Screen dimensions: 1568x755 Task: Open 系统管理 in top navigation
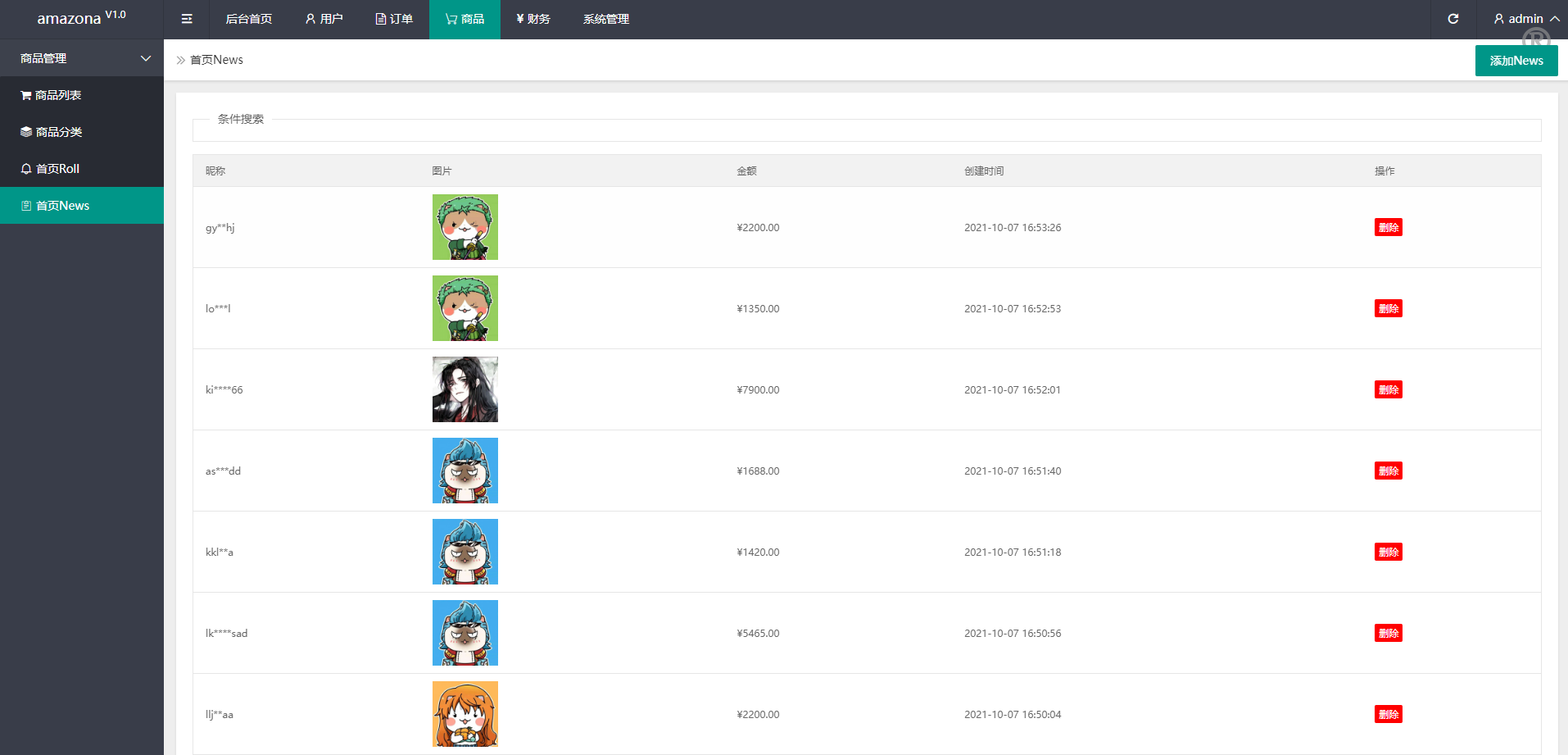coord(606,19)
